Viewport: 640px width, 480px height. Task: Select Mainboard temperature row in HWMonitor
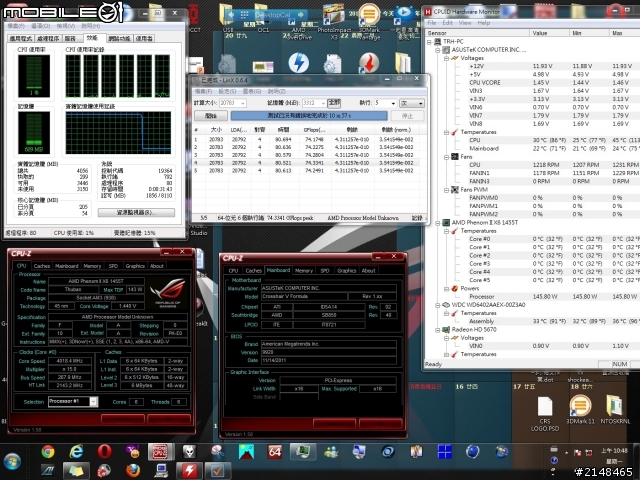[553, 149]
